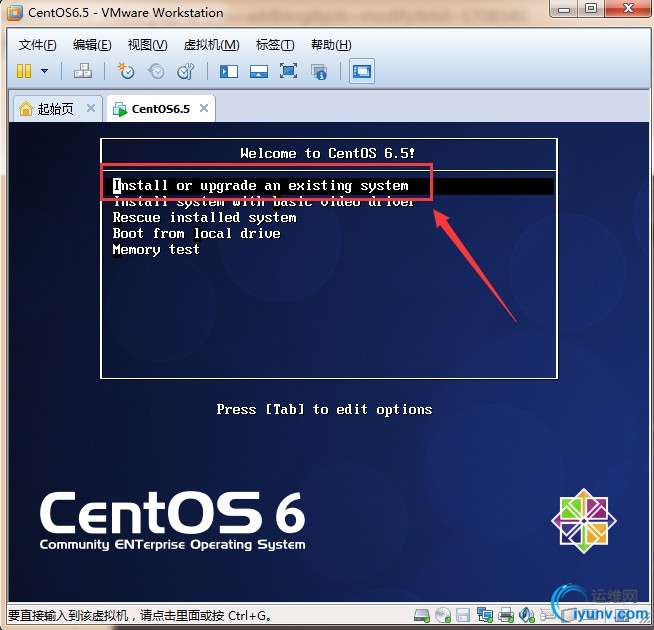Enter full screen mode

tap(289, 71)
